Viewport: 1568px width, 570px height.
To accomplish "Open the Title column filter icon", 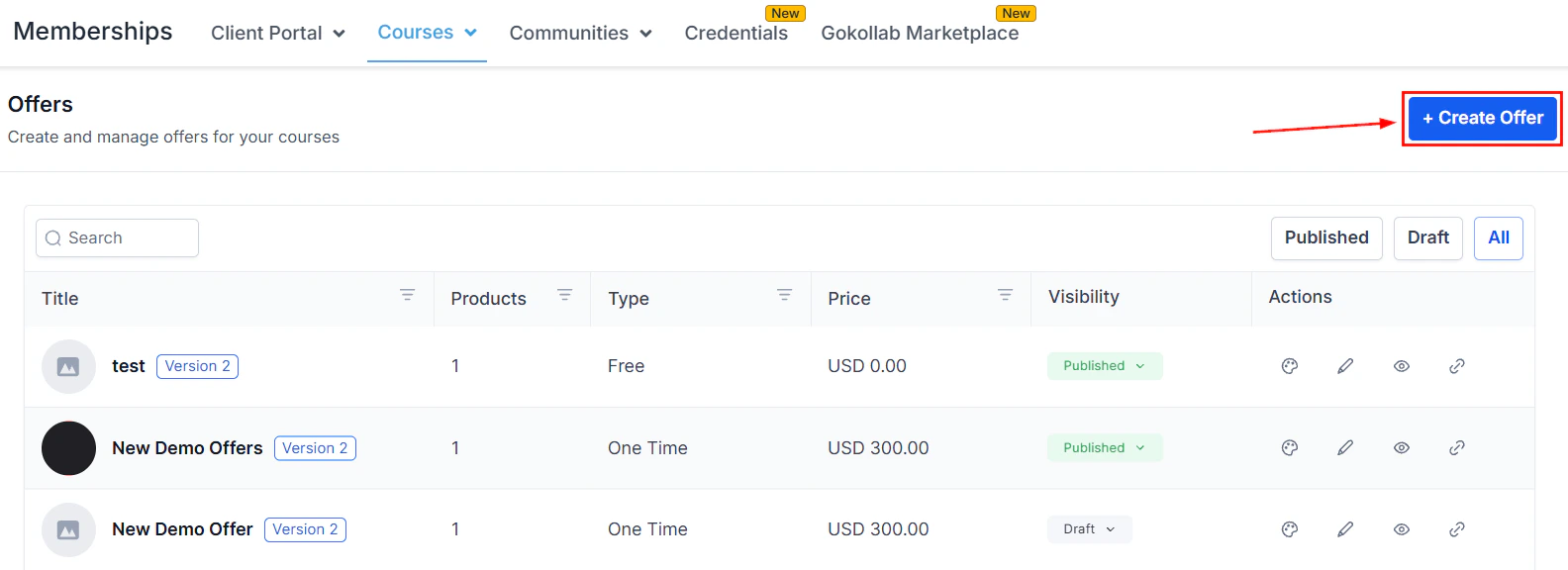I will click(x=407, y=295).
